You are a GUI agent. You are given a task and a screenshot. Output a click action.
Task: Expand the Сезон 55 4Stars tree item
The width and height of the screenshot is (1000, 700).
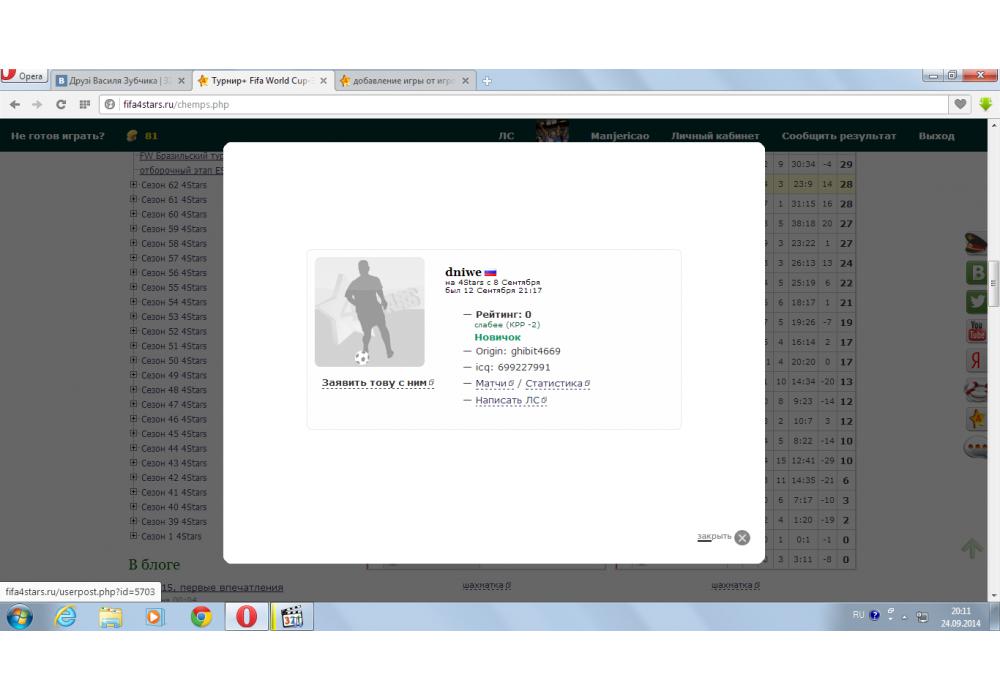(x=133, y=287)
